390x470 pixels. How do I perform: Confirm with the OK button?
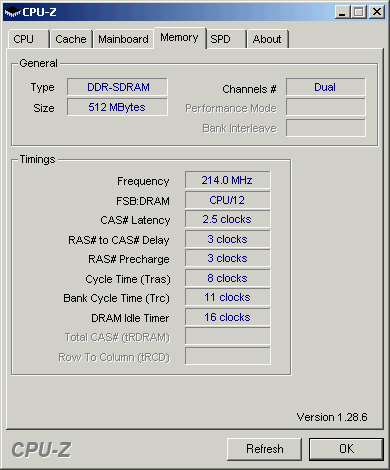tap(346, 449)
